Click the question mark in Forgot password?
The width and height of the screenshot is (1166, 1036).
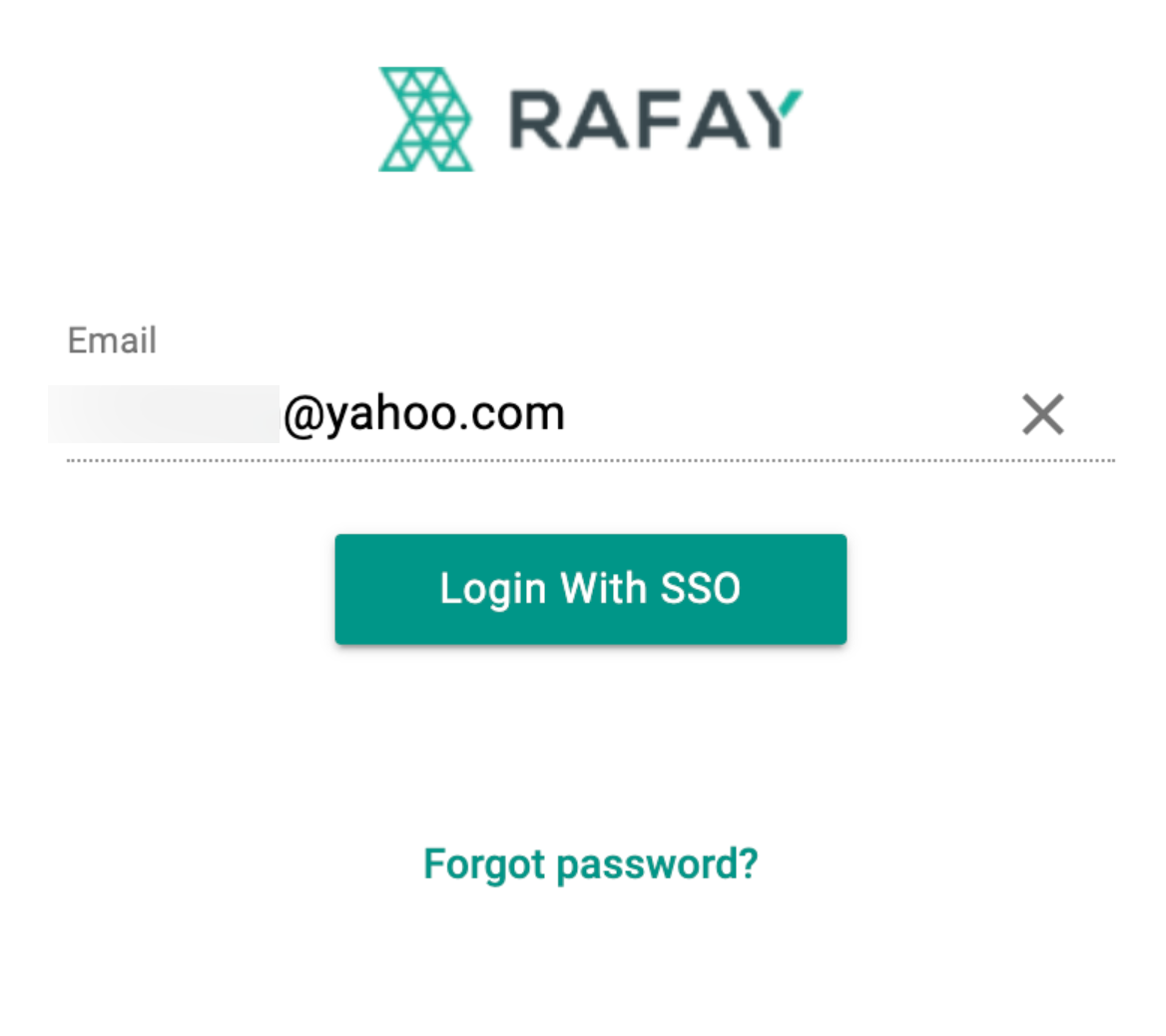pyautogui.click(x=748, y=862)
